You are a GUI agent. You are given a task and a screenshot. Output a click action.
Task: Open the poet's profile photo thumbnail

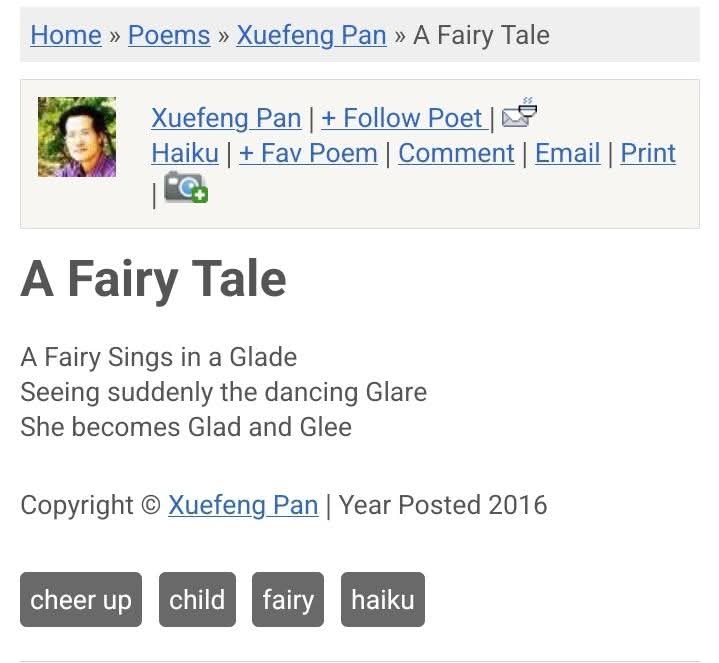[x=77, y=137]
